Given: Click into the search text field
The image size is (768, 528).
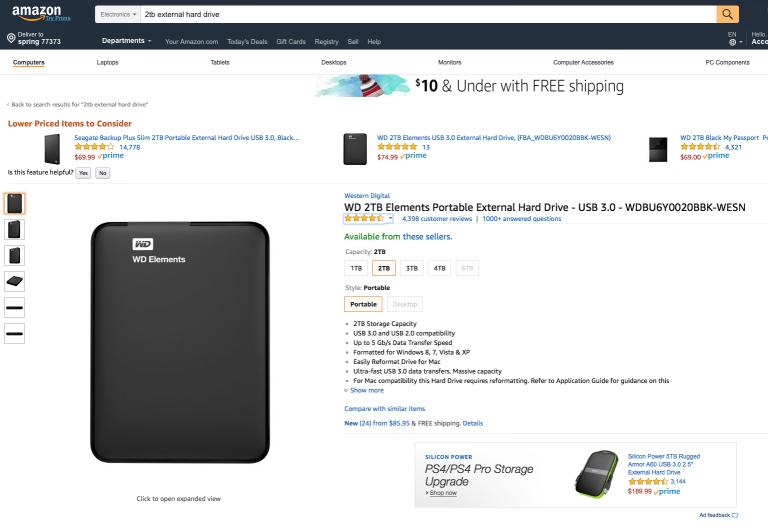Looking at the screenshot, I should pos(428,15).
